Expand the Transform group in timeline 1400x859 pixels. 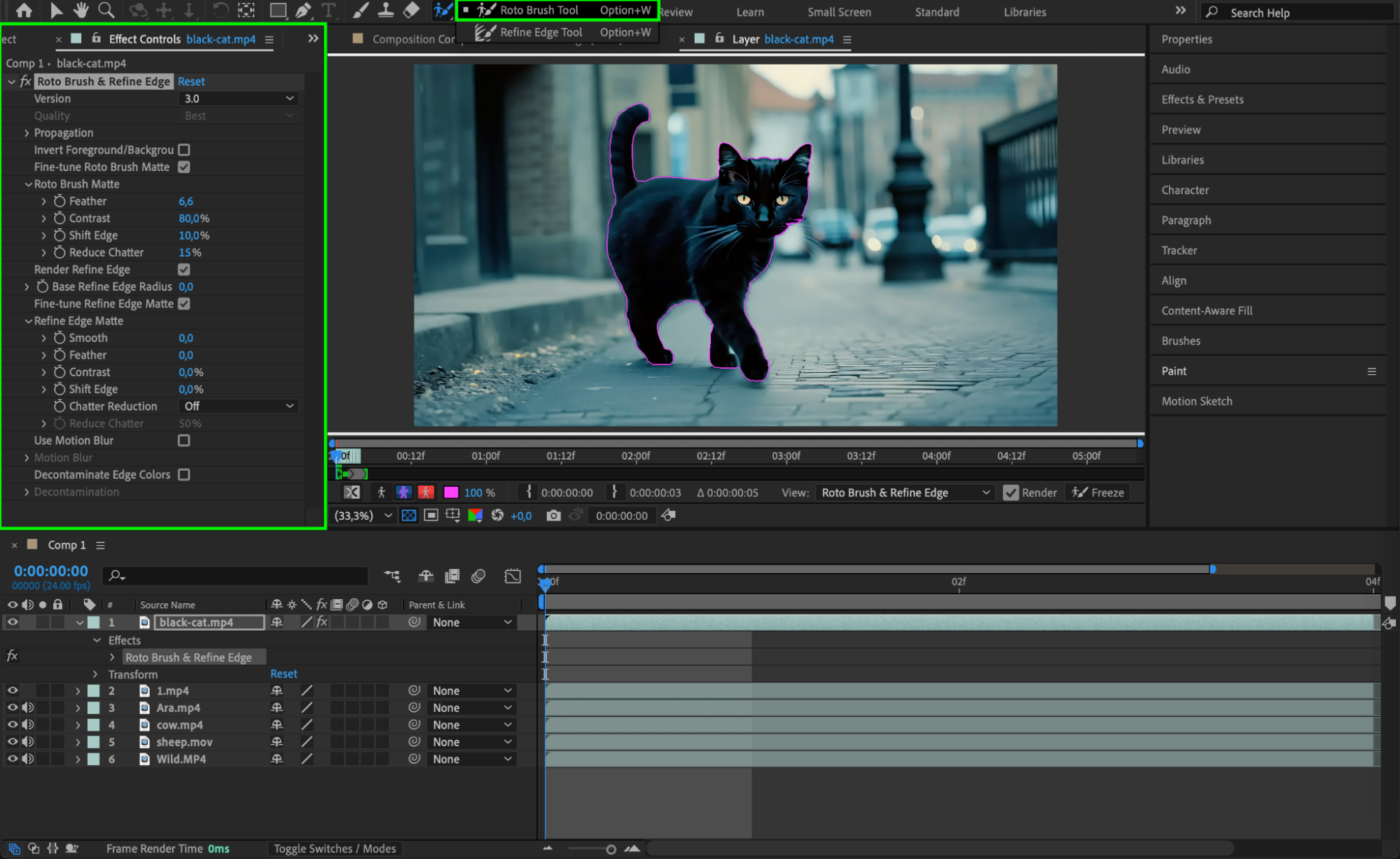[x=95, y=674]
